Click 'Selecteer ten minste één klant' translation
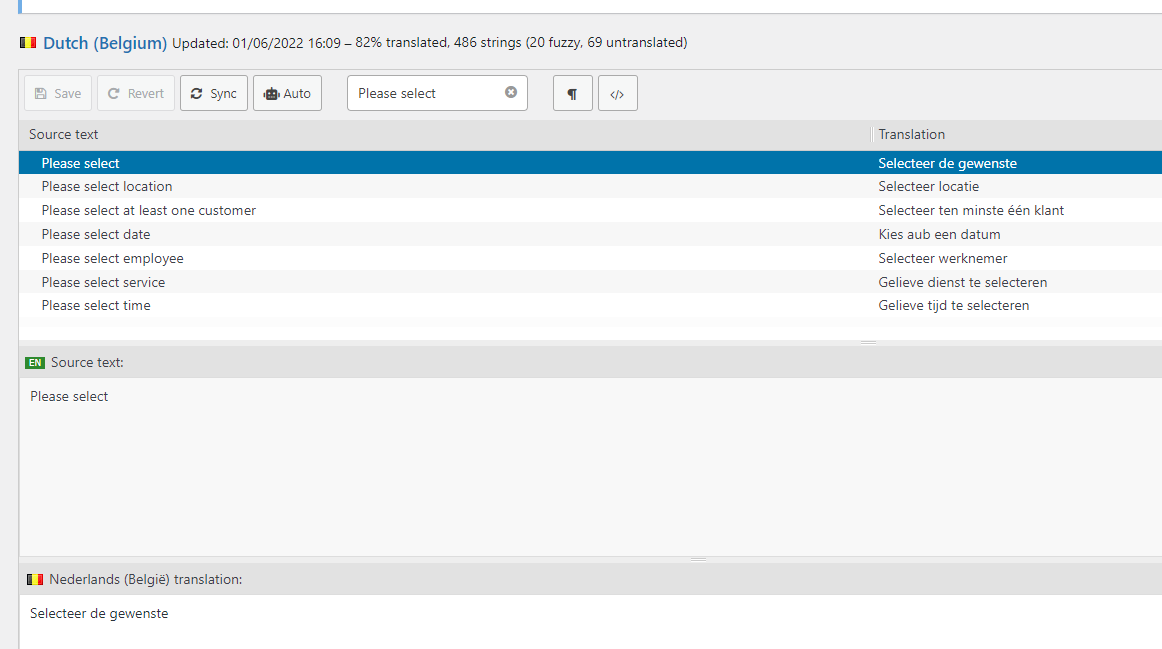The height and width of the screenshot is (649, 1162). click(x=971, y=210)
